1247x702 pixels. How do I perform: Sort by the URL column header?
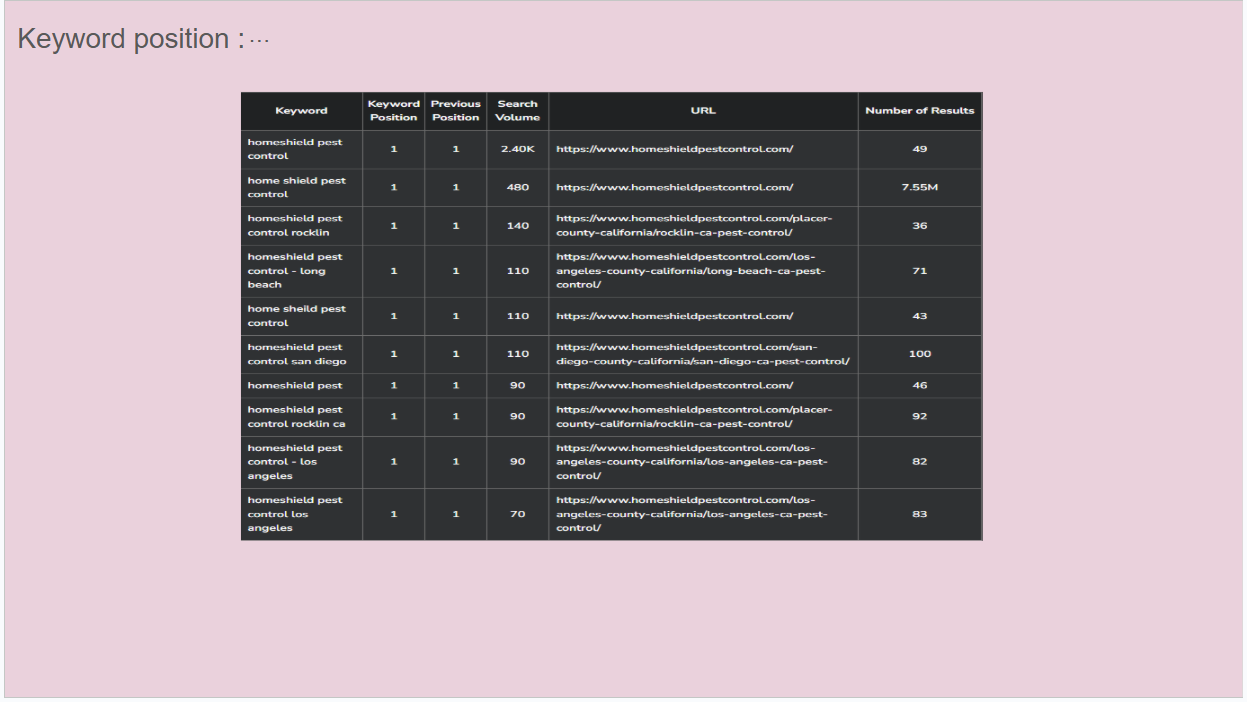tap(702, 111)
